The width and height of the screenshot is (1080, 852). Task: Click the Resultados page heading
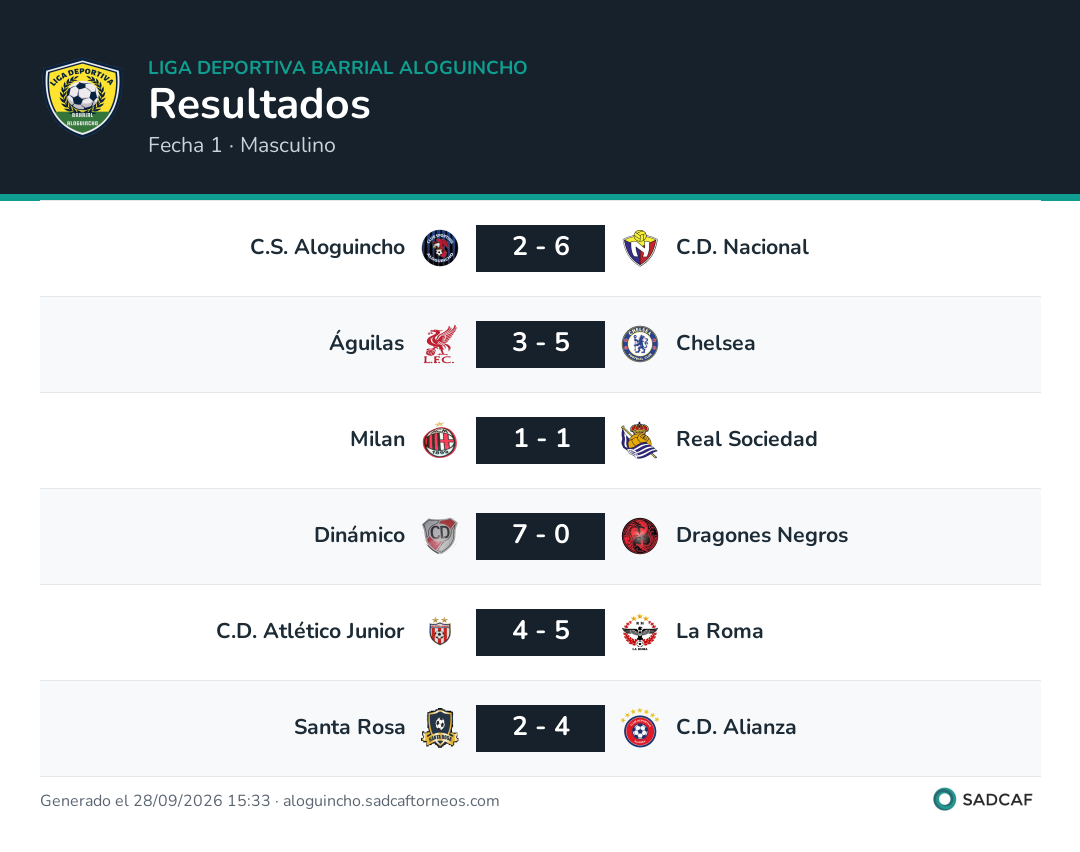(x=260, y=104)
